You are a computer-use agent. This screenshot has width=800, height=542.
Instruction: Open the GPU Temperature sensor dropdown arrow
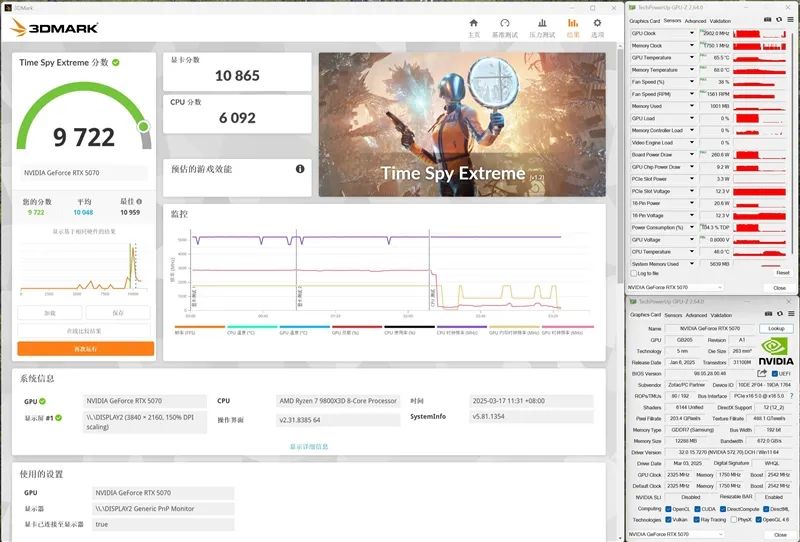[x=692, y=58]
